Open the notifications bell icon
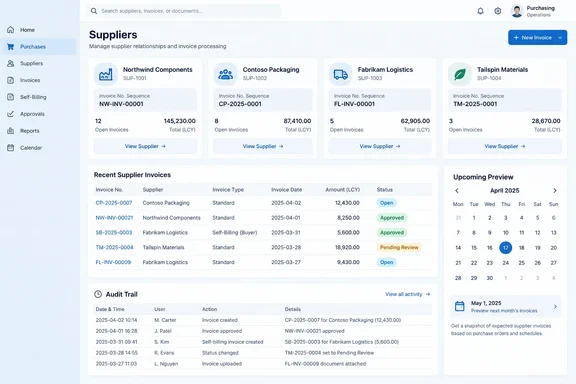Image resolution: width=576 pixels, height=384 pixels. [480, 11]
